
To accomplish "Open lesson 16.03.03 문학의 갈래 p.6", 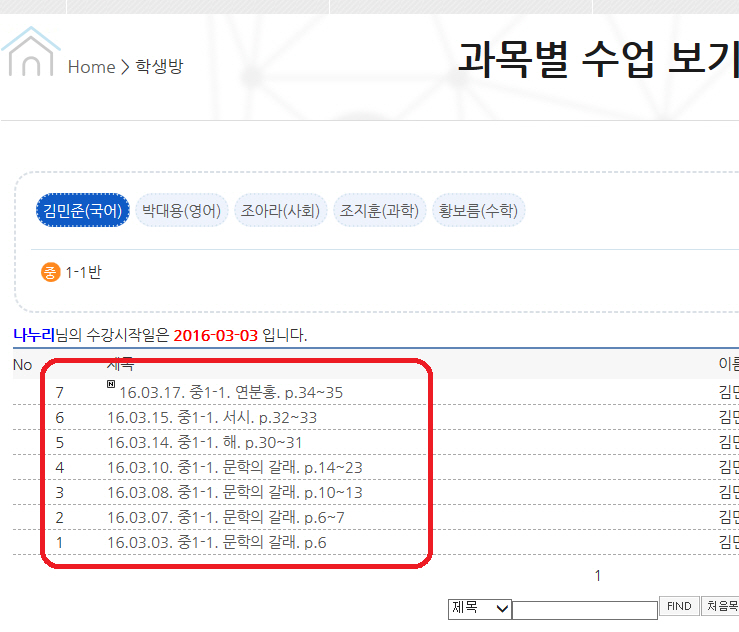I will [x=217, y=542].
